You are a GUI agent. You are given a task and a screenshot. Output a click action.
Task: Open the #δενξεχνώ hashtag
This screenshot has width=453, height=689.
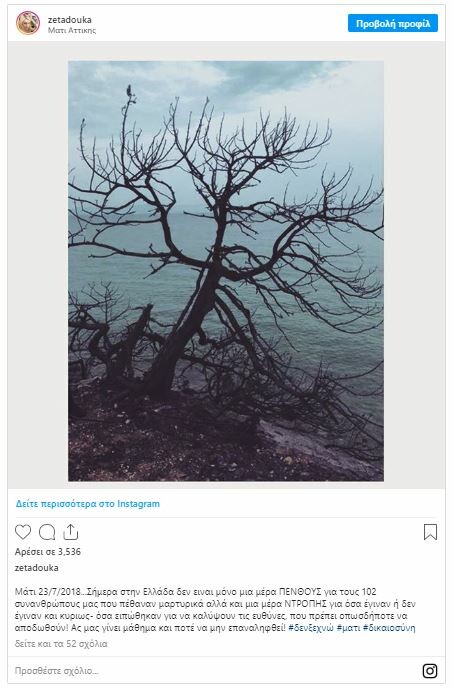(311, 628)
